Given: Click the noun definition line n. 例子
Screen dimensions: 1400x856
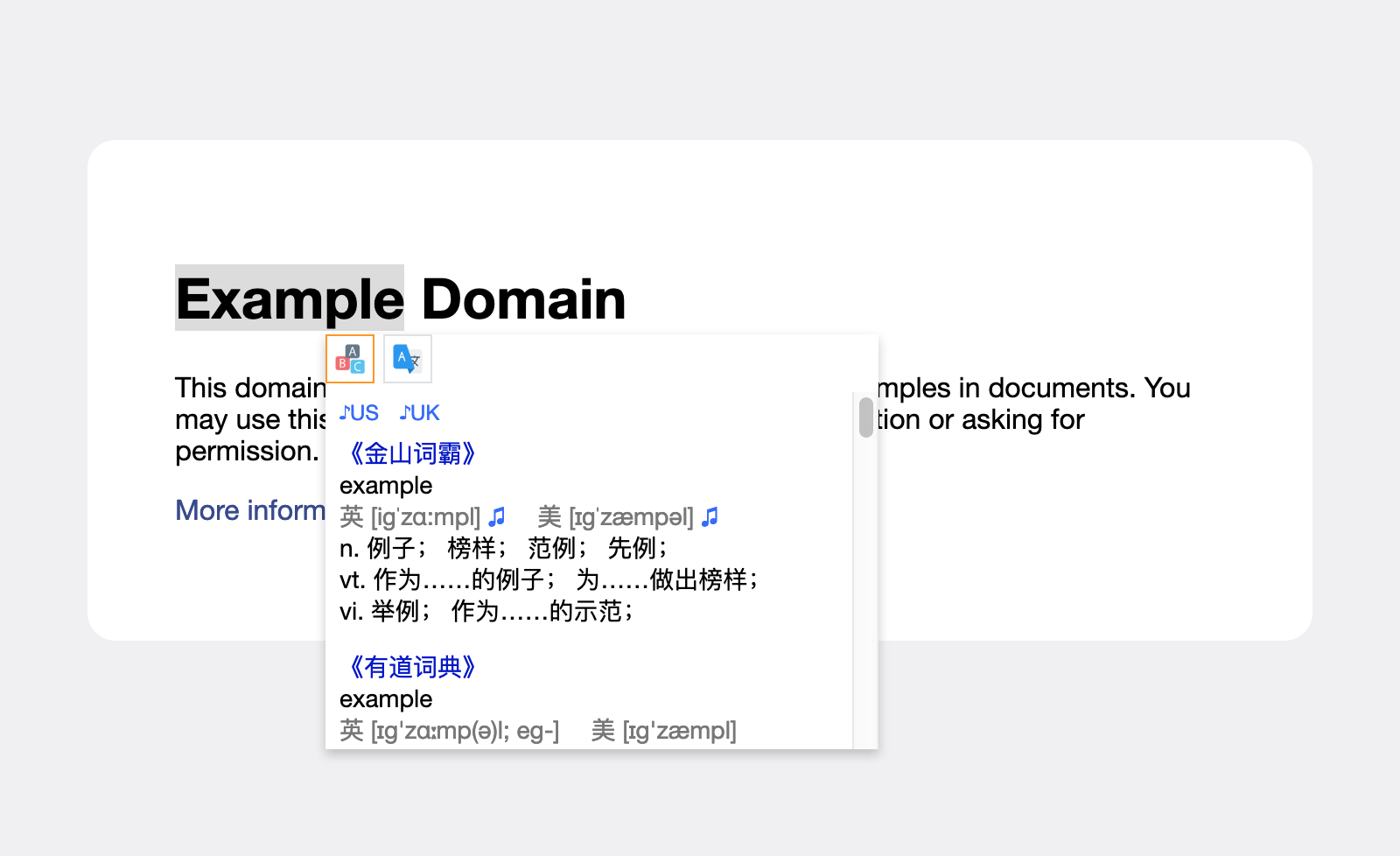Looking at the screenshot, I should coord(505,548).
